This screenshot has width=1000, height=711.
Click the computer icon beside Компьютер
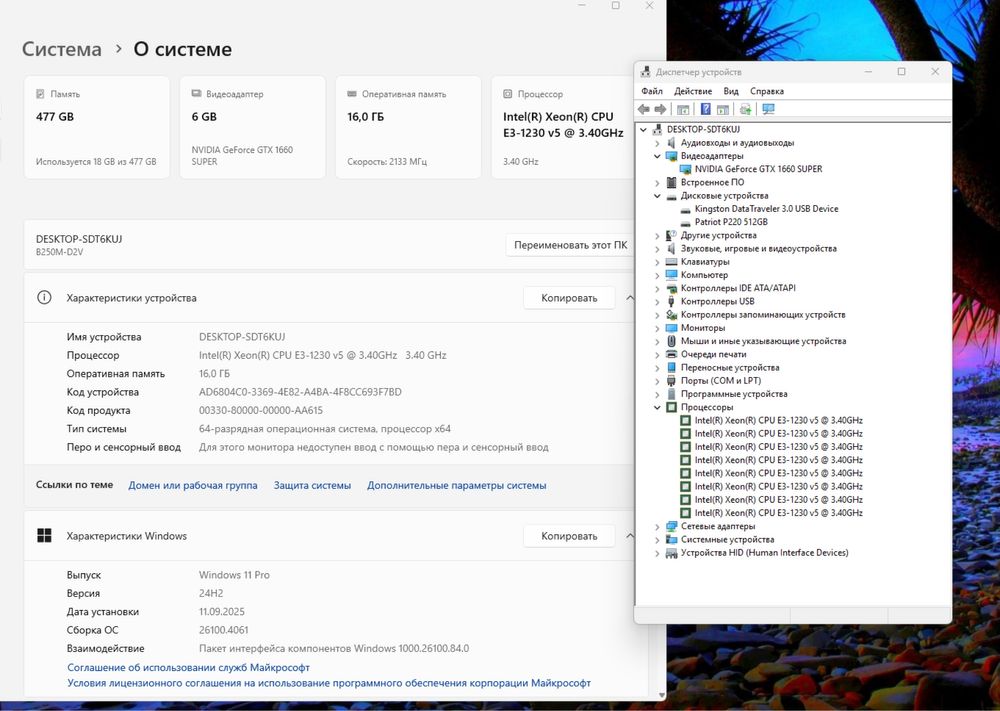(671, 275)
